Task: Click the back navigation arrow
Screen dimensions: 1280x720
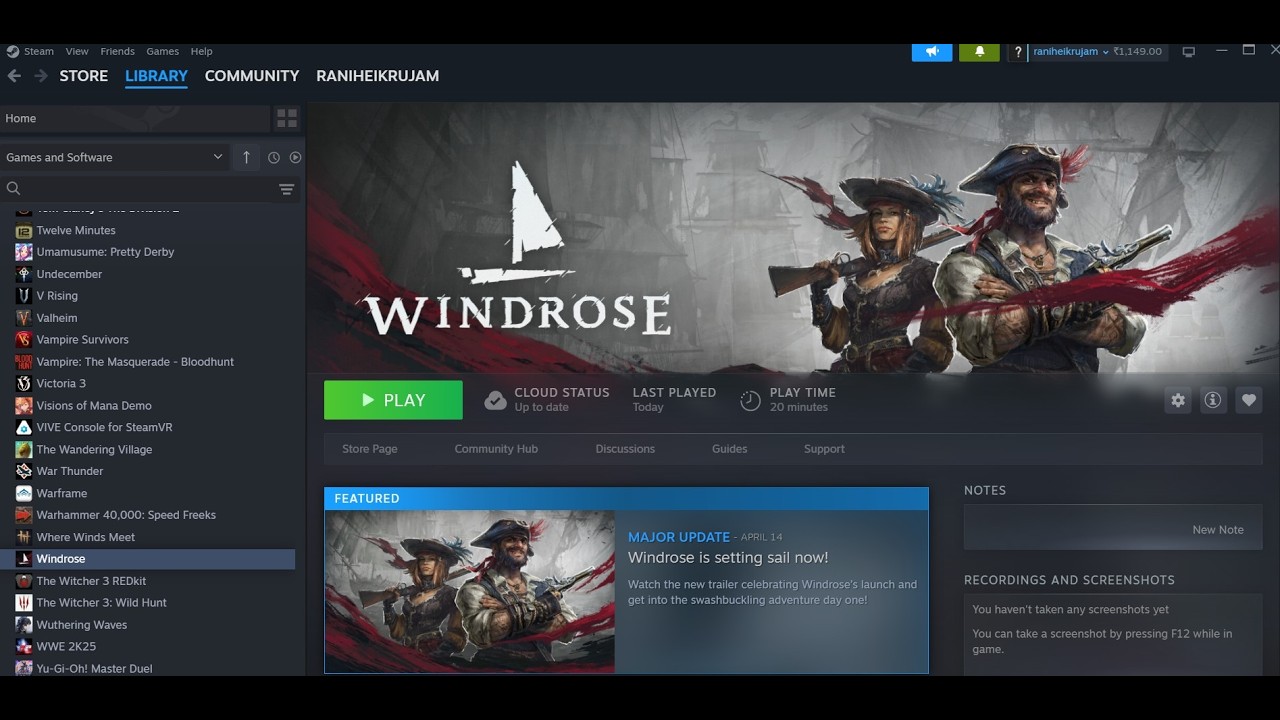Action: (x=14, y=76)
